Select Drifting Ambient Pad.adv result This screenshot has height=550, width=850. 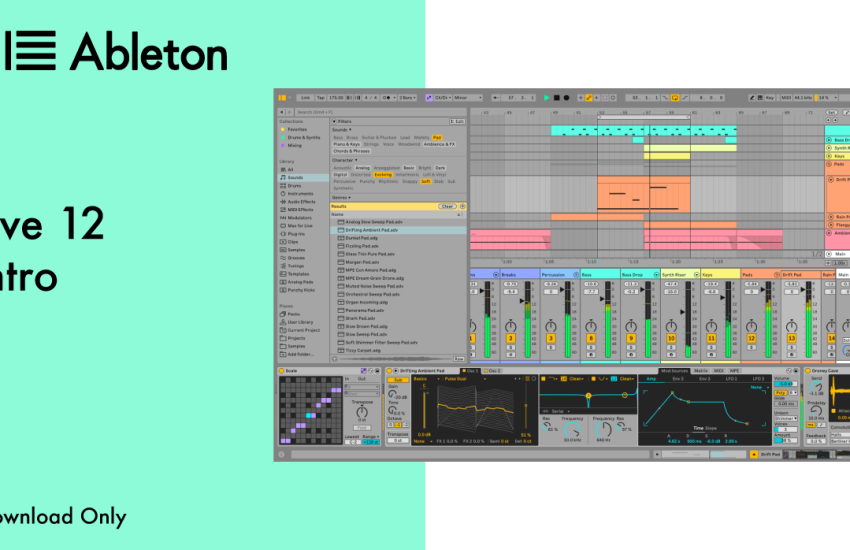tap(398, 230)
